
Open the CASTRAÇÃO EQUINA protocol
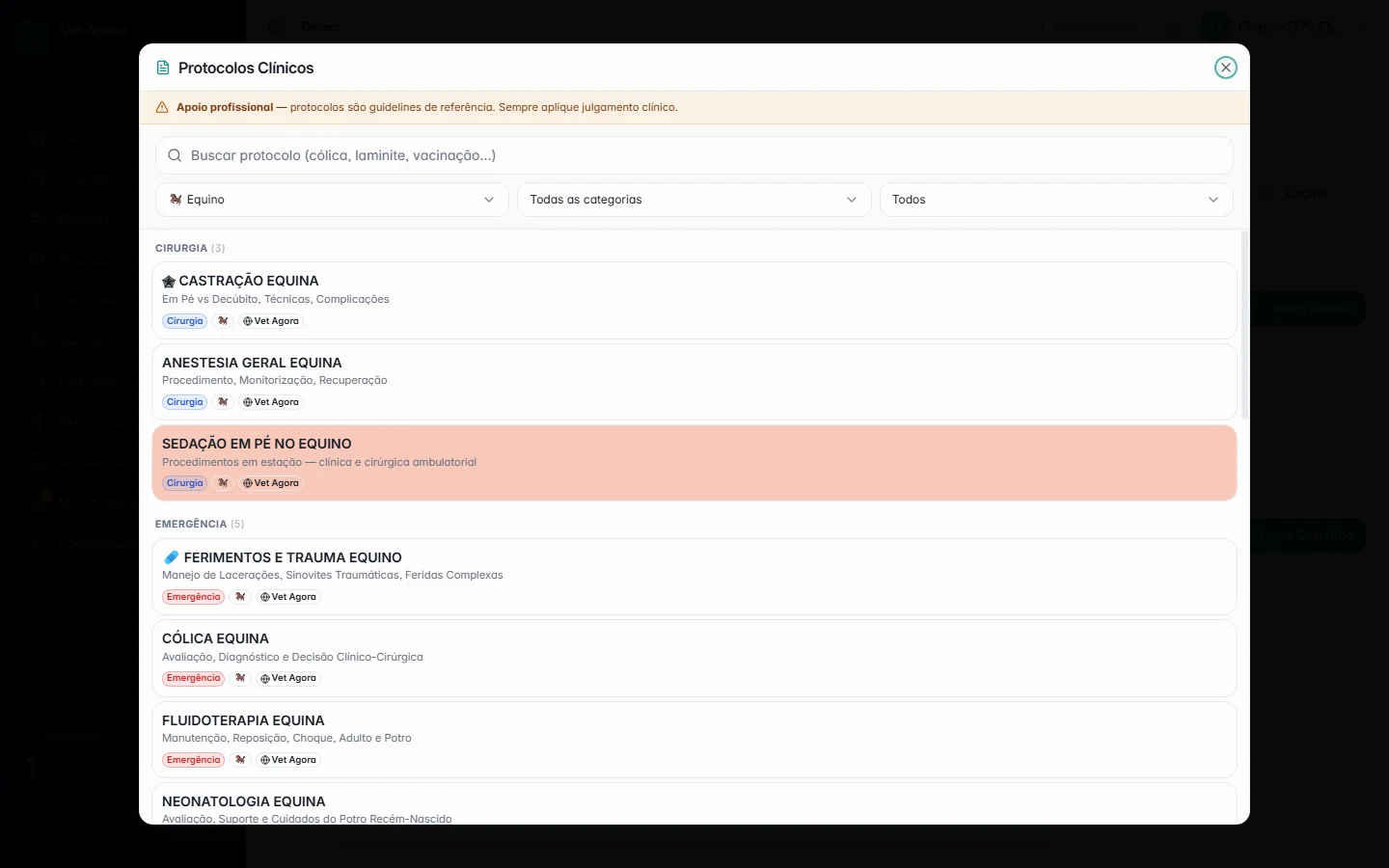(x=694, y=300)
